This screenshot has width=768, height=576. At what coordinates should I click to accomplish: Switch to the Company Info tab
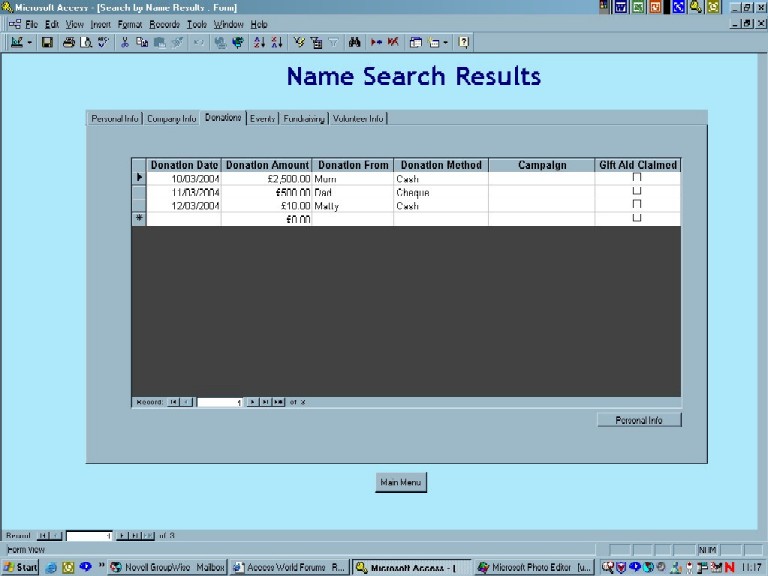171,119
